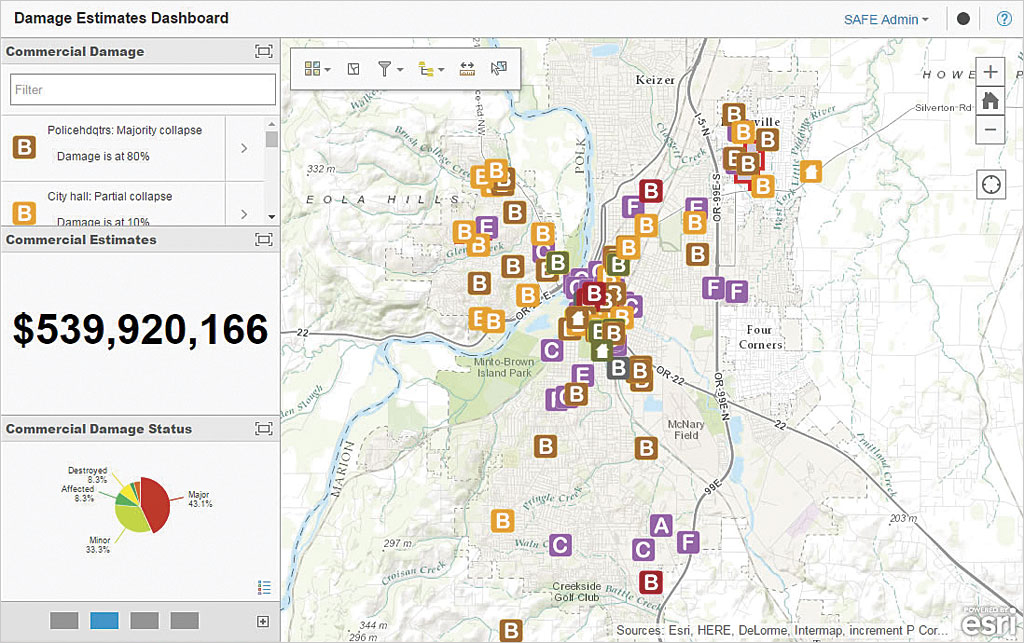Screen dimensions: 1024x643
Task: Return map to home extent
Action: (990, 100)
